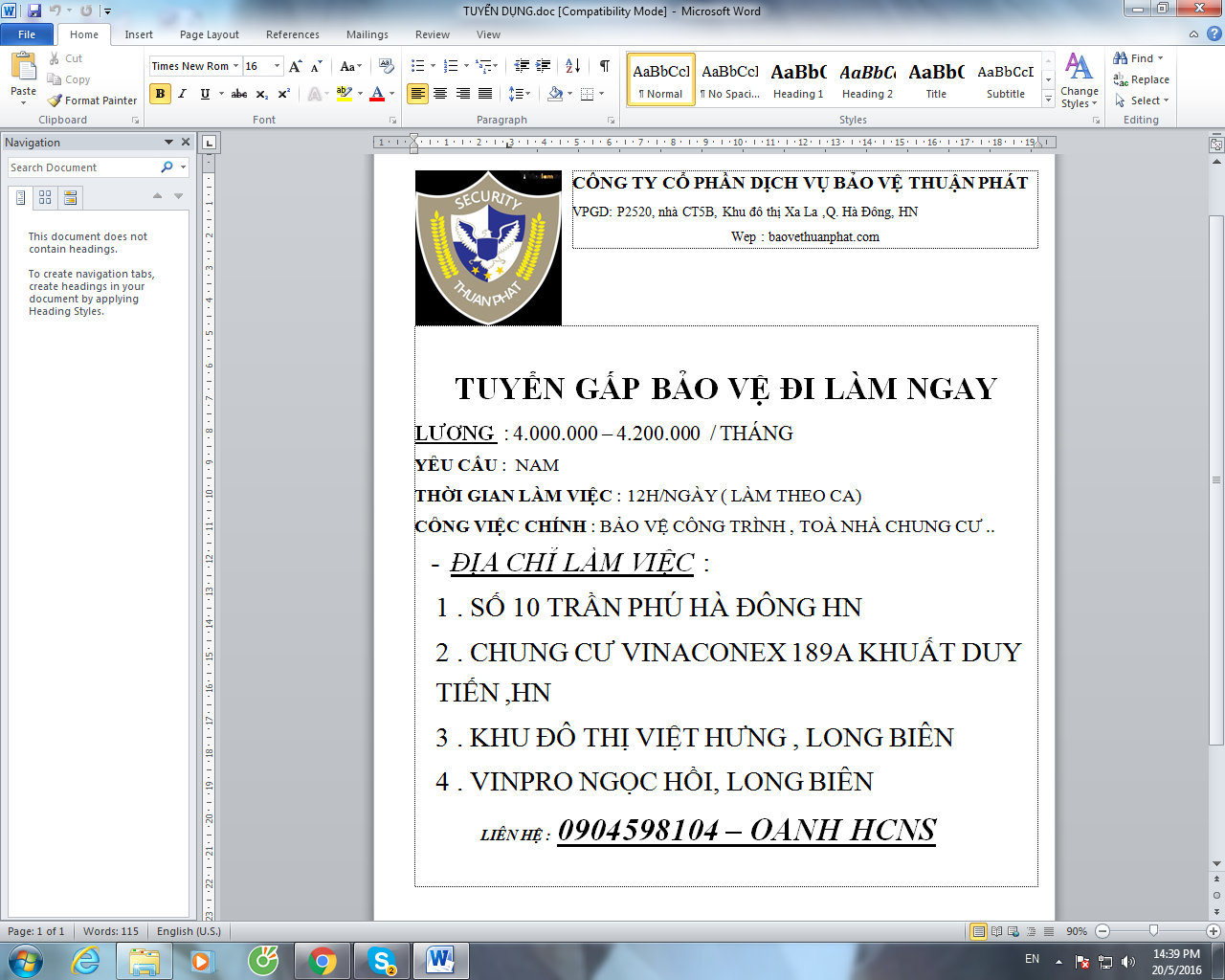Expand the font size dropdown
Image resolution: width=1225 pixels, height=980 pixels.
[278, 66]
